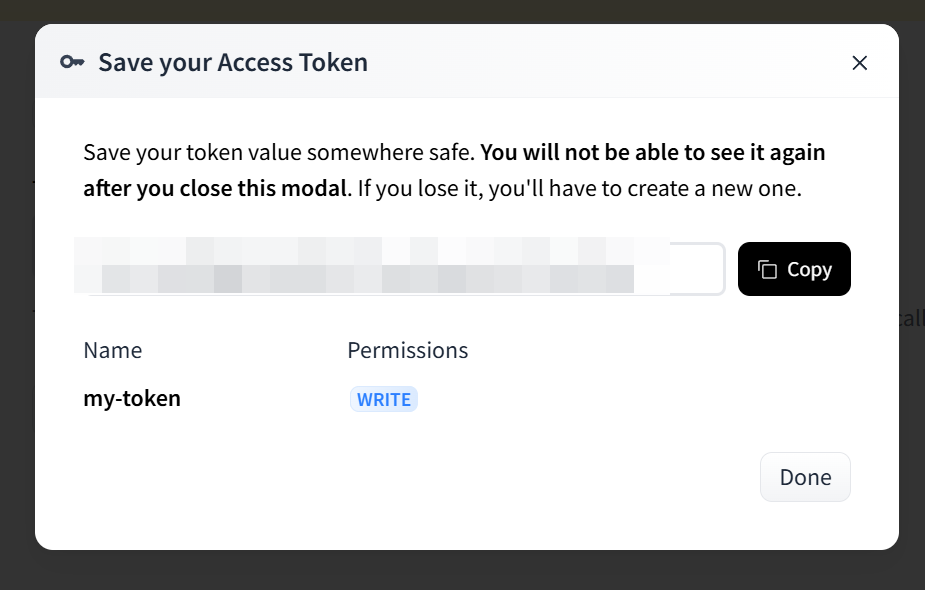Click blank modal area left of Done

(400, 477)
